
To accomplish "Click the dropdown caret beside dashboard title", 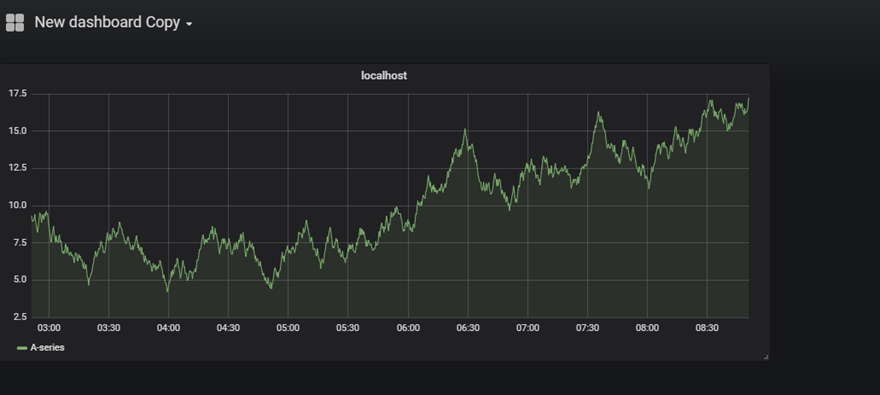I will [x=189, y=24].
